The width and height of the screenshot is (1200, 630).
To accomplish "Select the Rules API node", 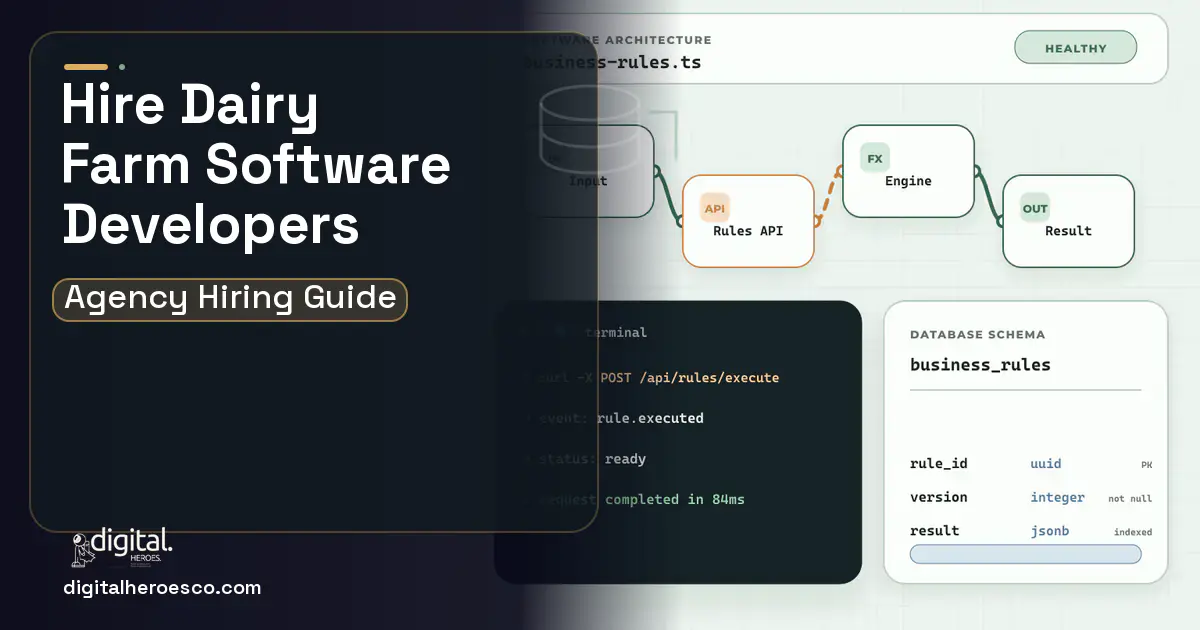I will [x=748, y=221].
